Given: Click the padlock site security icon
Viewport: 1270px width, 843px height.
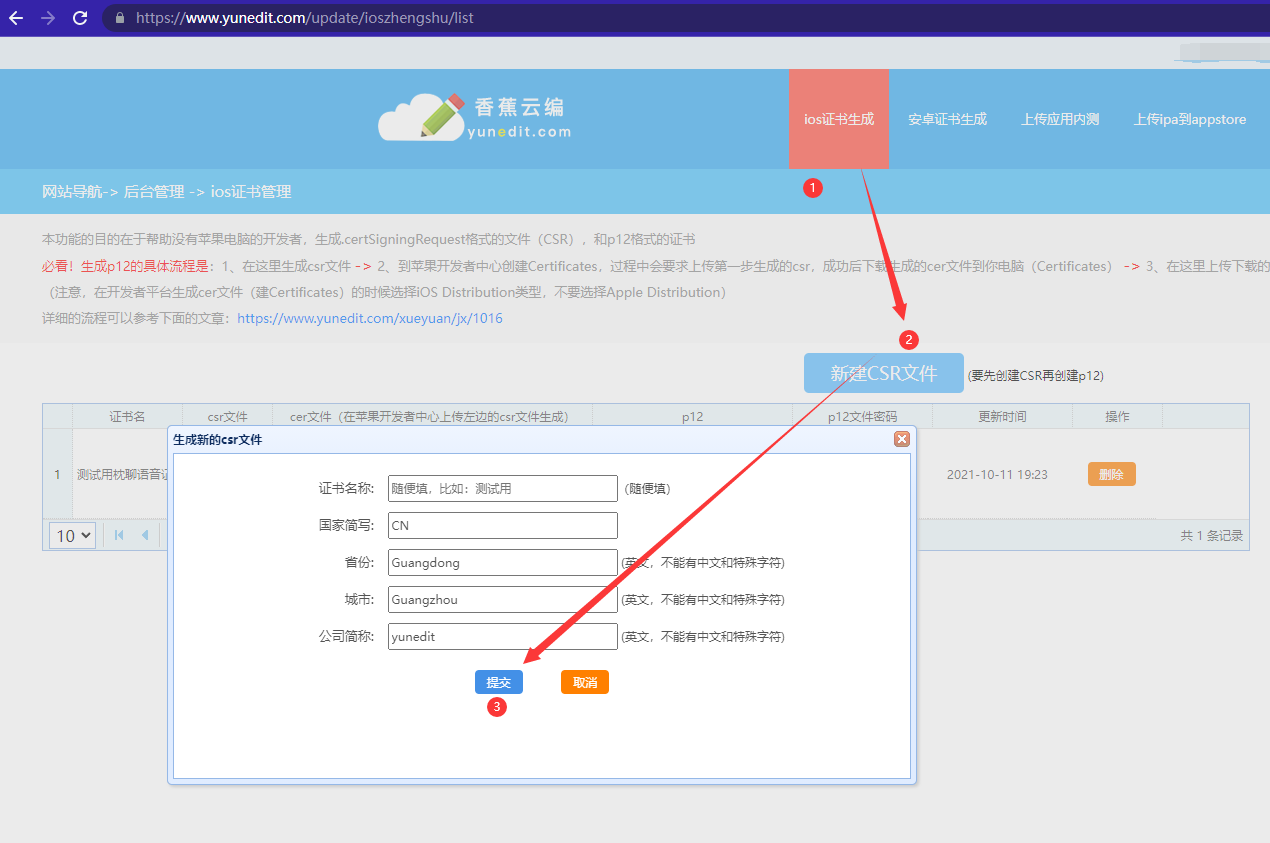Looking at the screenshot, I should click(x=121, y=18).
